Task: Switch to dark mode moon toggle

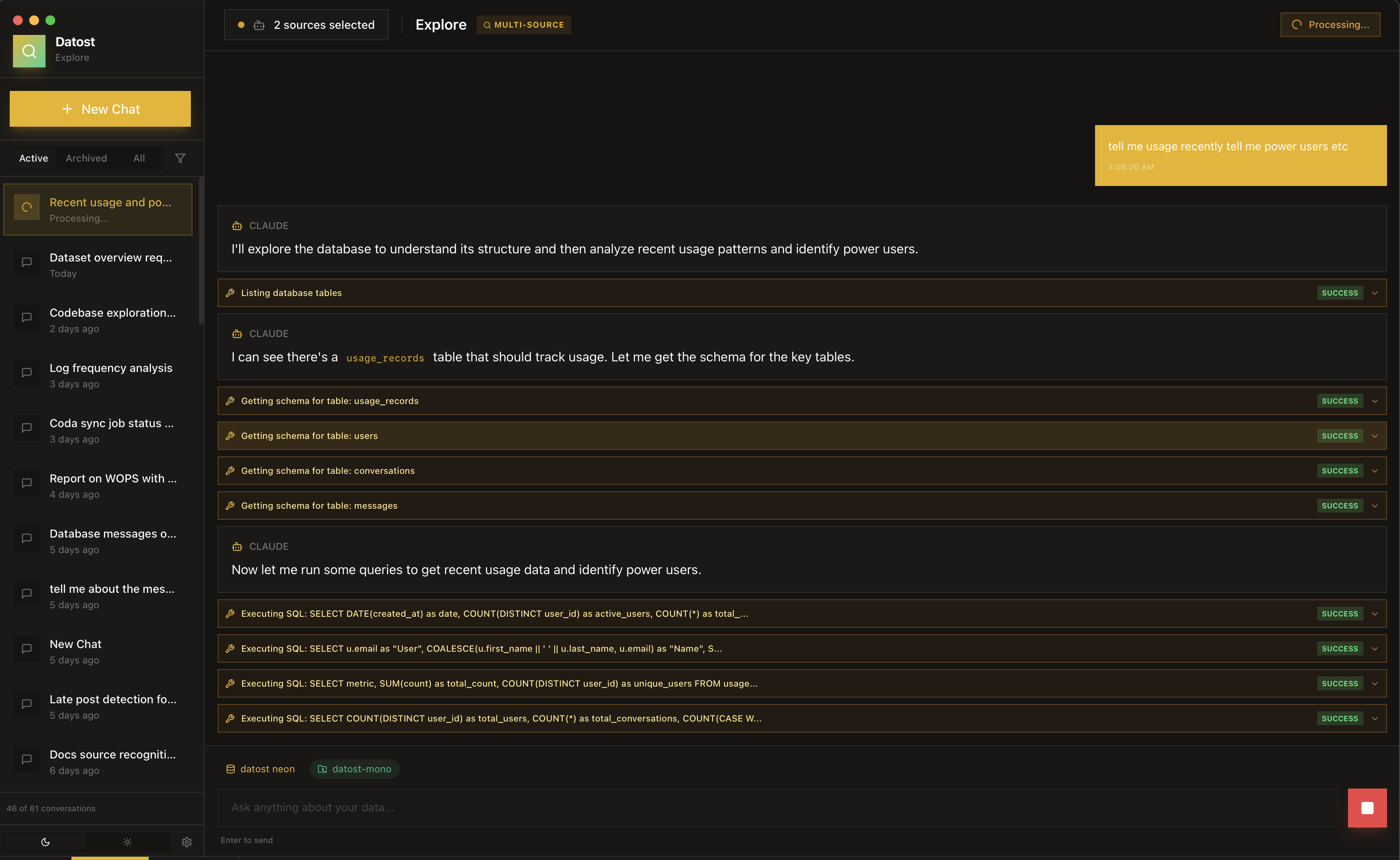Action: coord(45,842)
